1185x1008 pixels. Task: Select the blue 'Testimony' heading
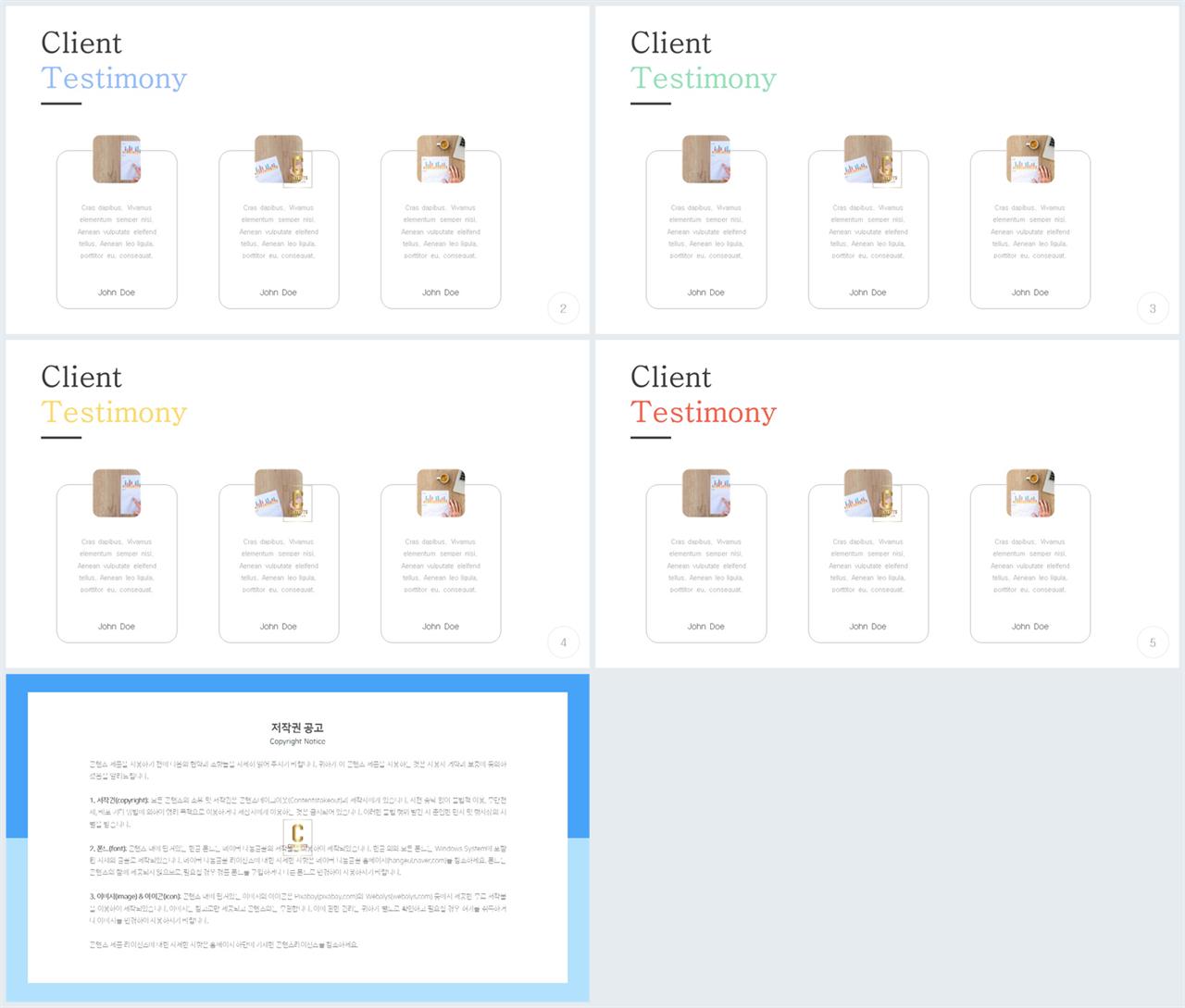click(114, 79)
